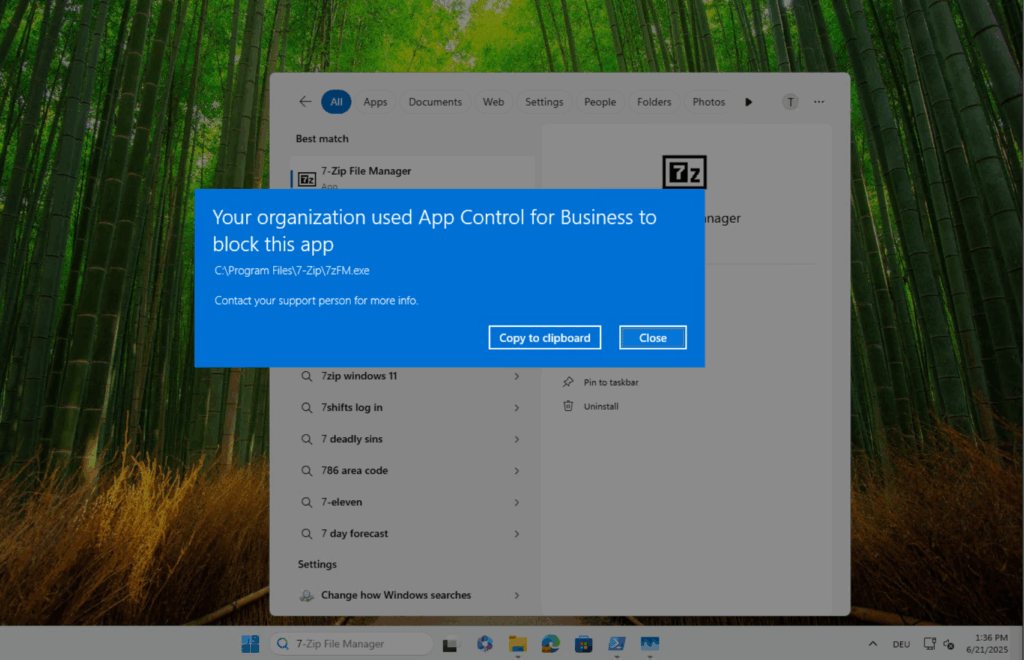Select the Documents filter tab

point(435,102)
